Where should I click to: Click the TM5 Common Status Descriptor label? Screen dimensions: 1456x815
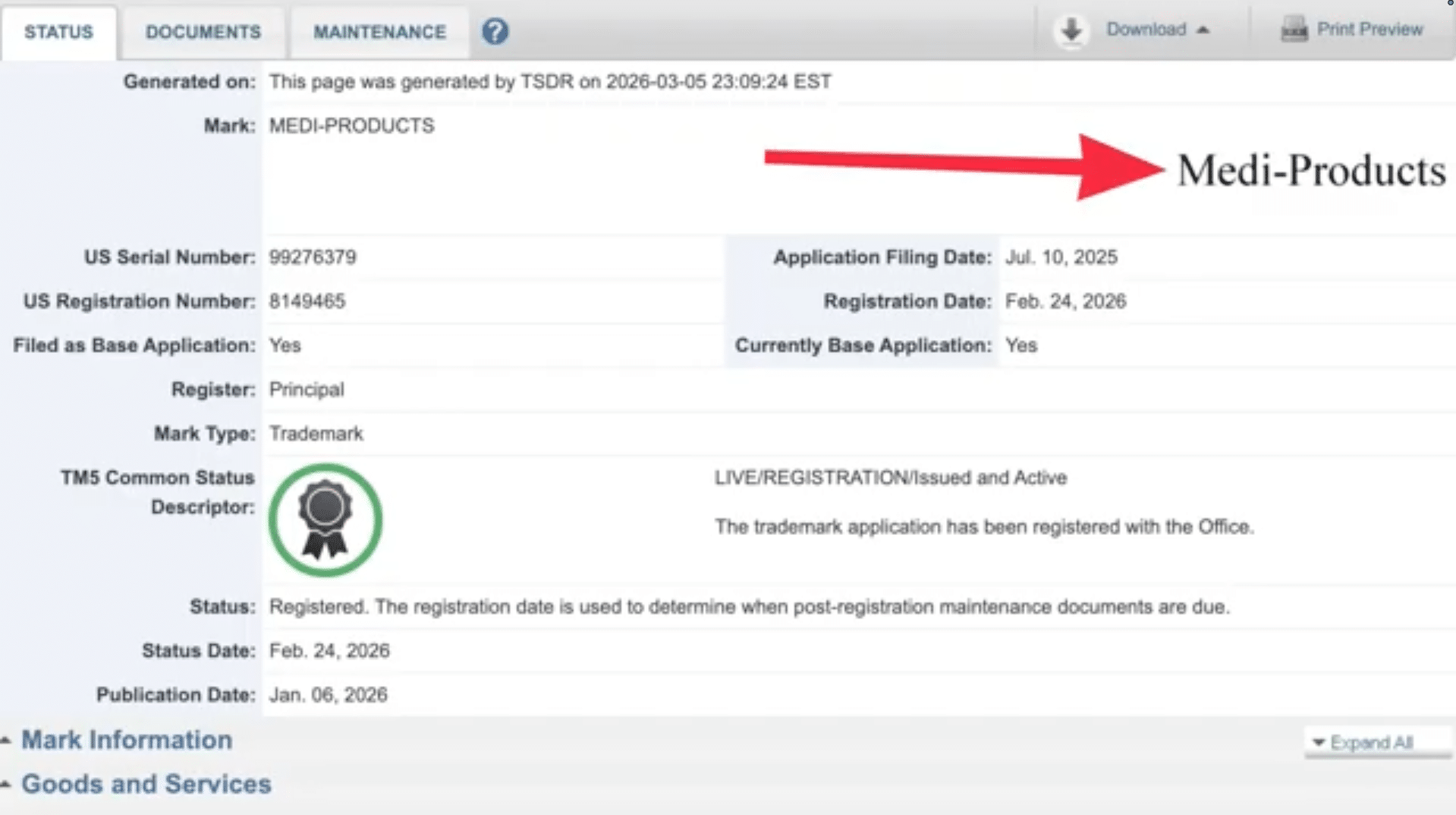[x=158, y=492]
